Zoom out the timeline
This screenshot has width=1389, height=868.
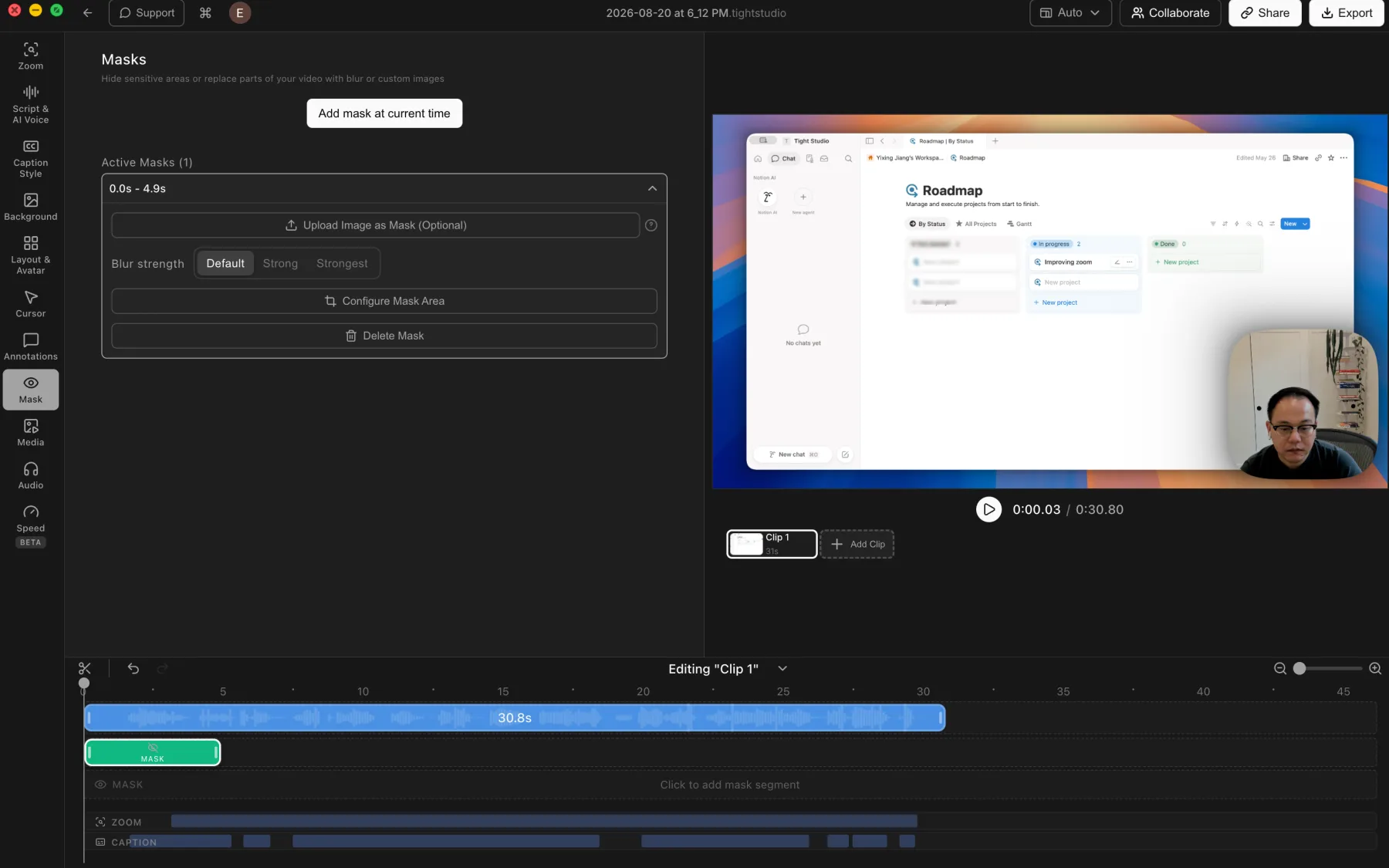tap(1279, 668)
